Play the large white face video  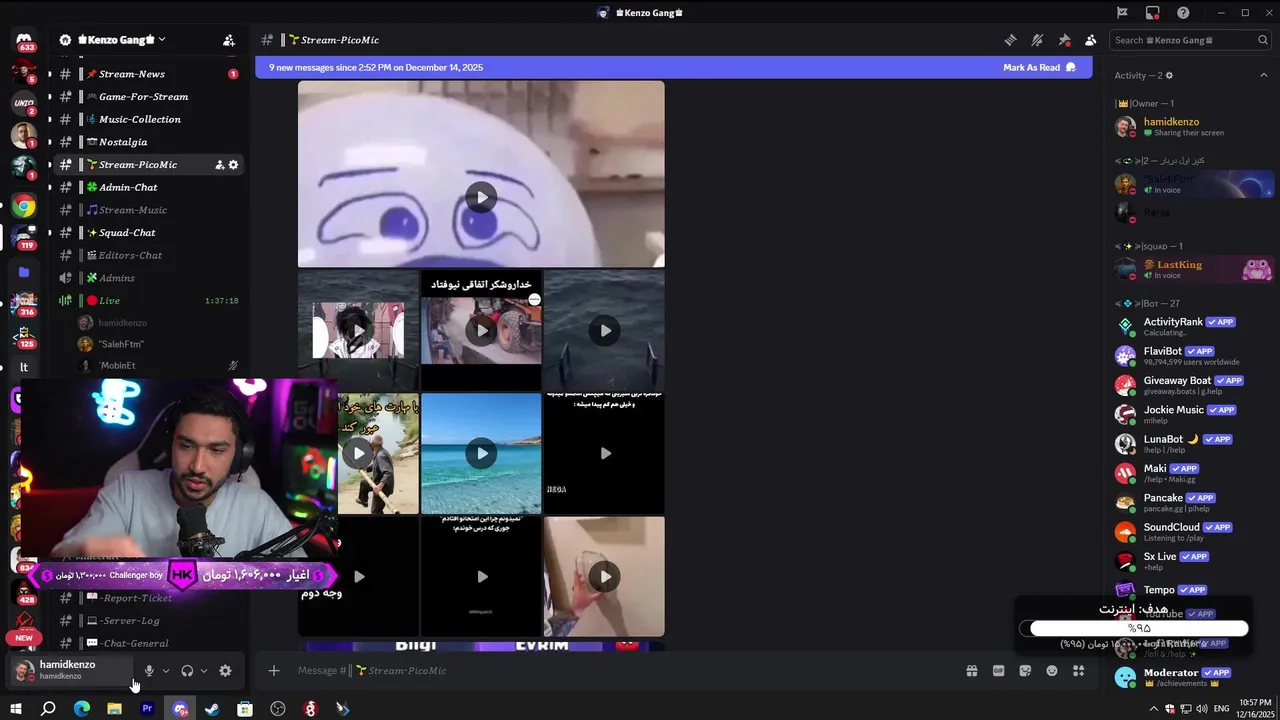481,197
